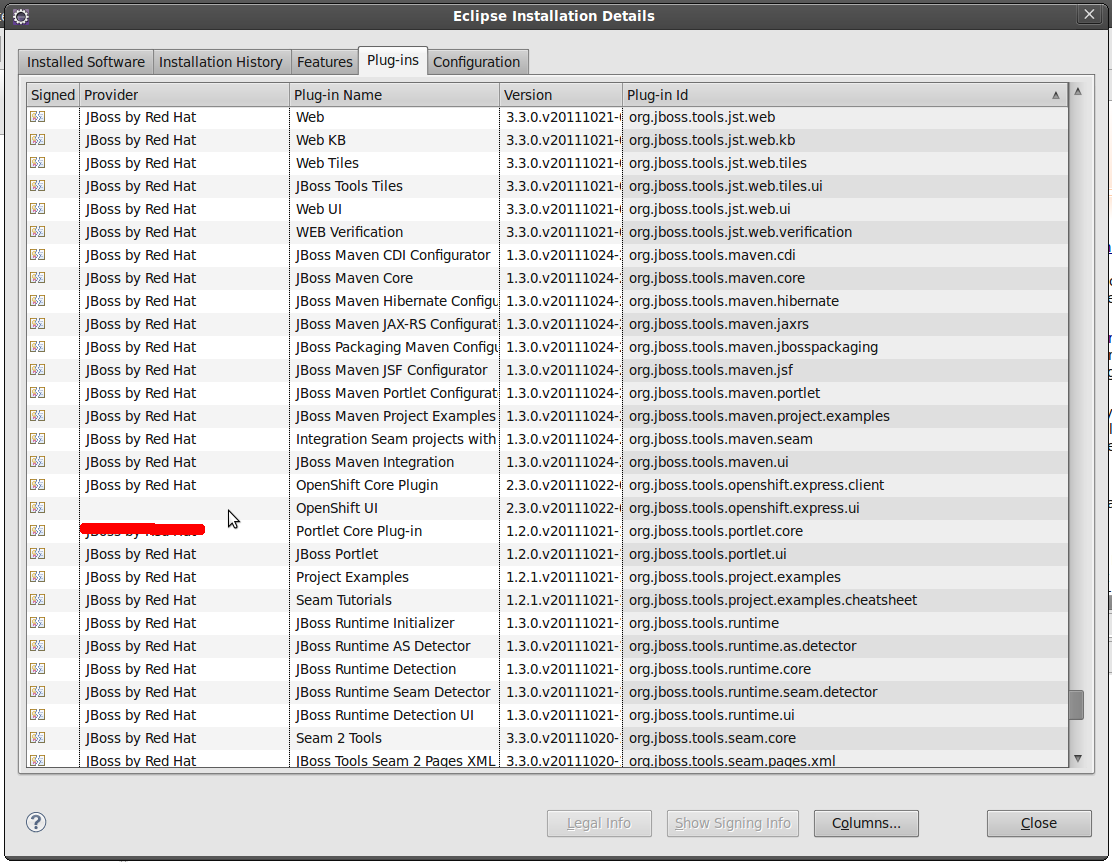The image size is (1112, 862).
Task: Click signed icon in OpenShift UI row
Action: [38, 508]
